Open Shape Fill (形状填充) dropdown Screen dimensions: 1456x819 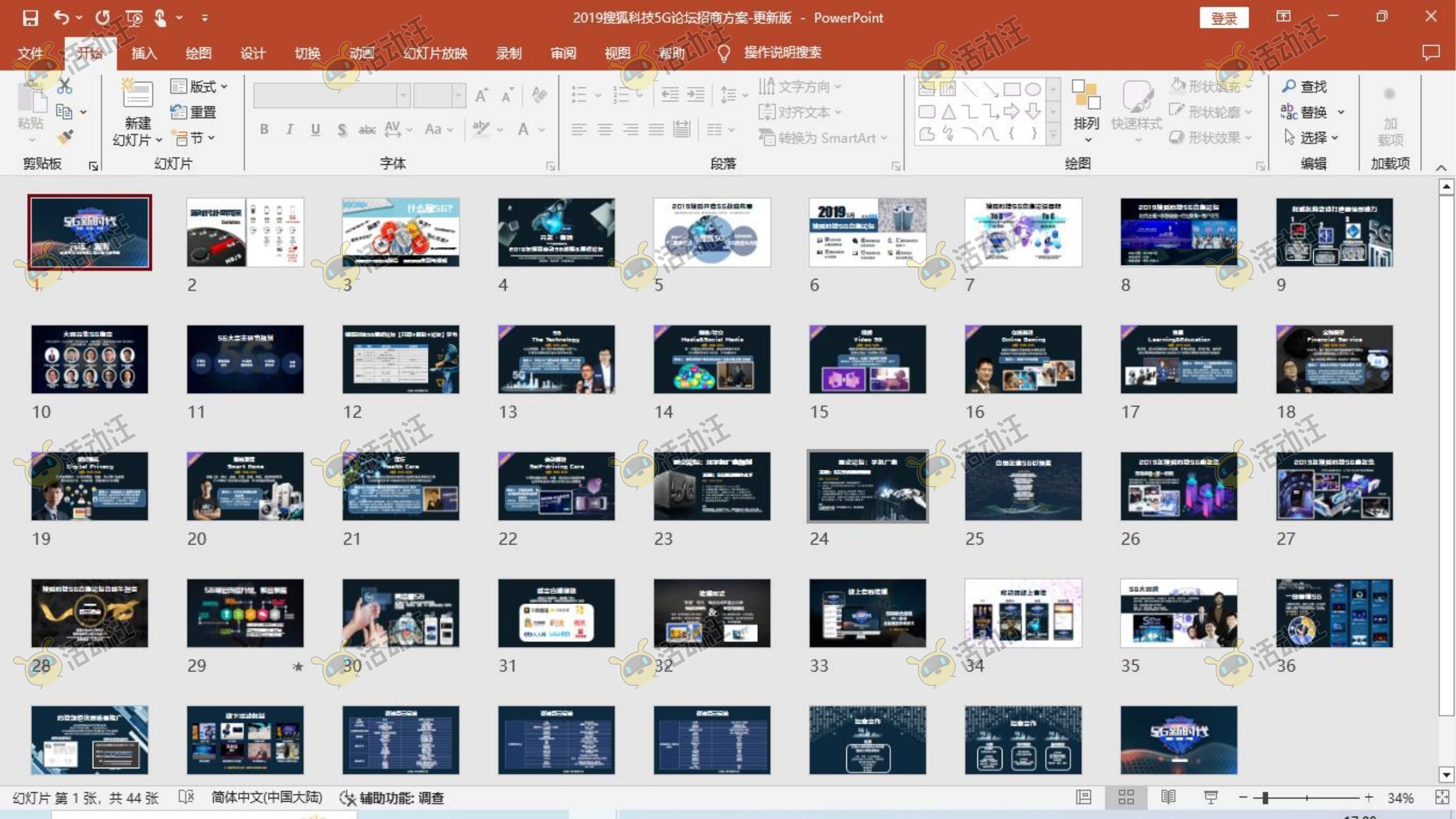tap(1211, 86)
